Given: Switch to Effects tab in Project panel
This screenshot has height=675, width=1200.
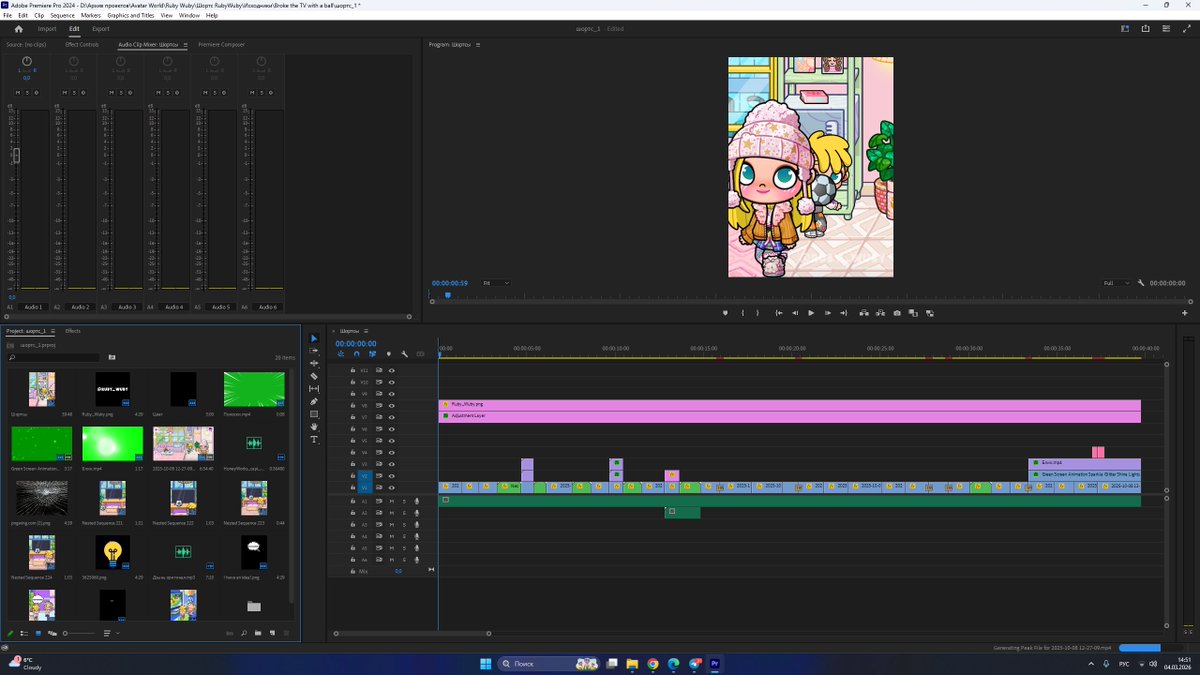Looking at the screenshot, I should click(73, 331).
